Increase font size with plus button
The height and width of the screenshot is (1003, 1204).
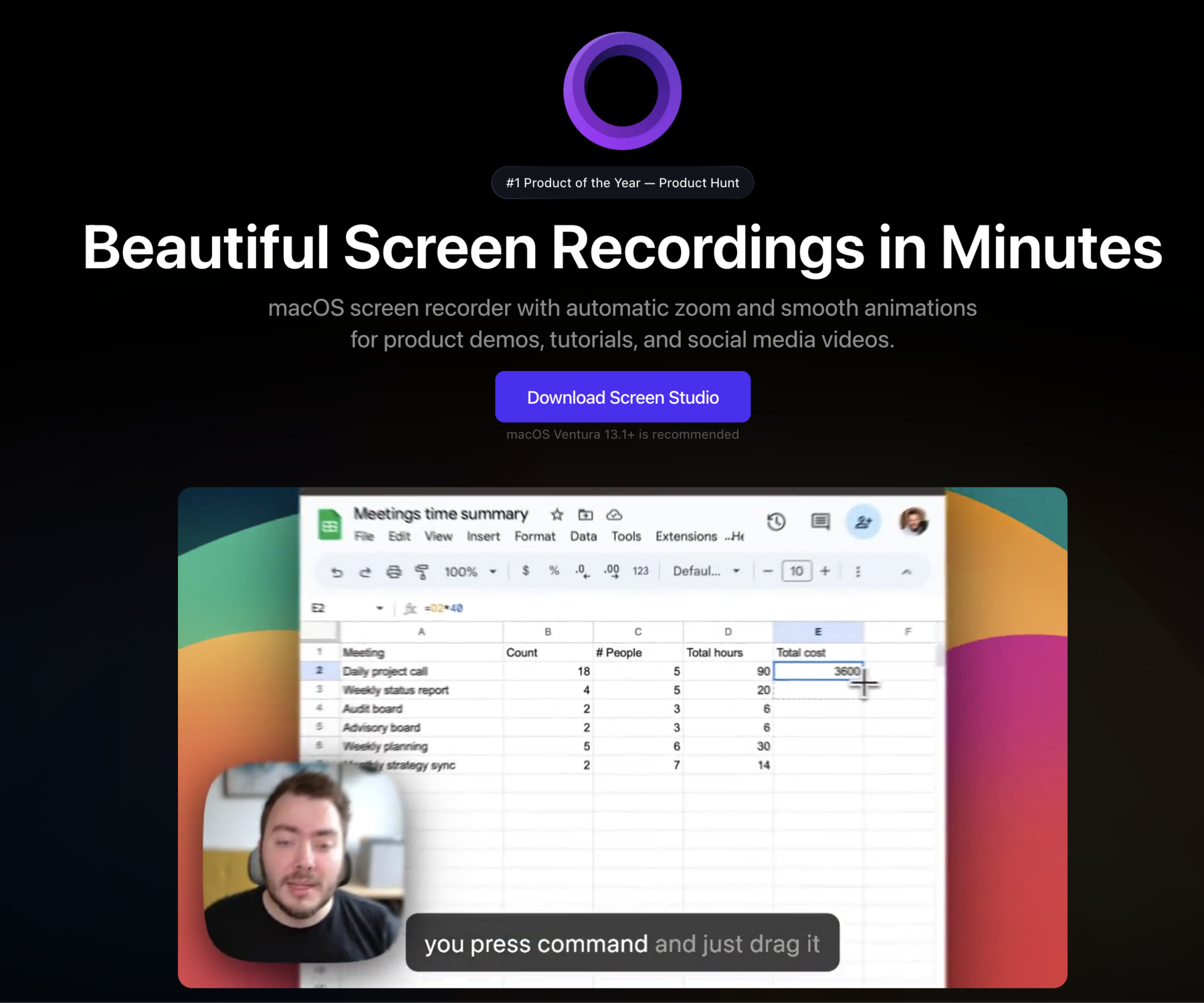[825, 571]
